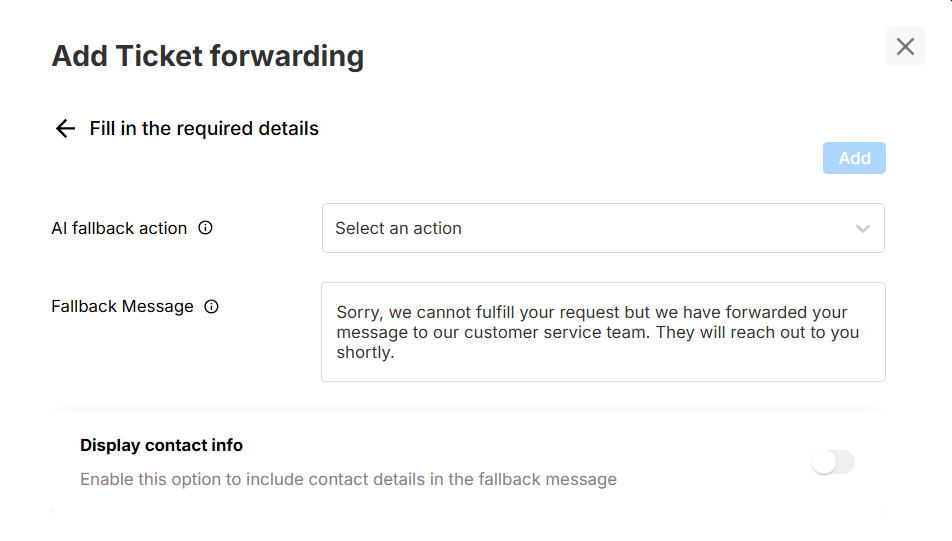Click the 'Fallback Message' field label
This screenshot has height=541, width=952.
(122, 307)
